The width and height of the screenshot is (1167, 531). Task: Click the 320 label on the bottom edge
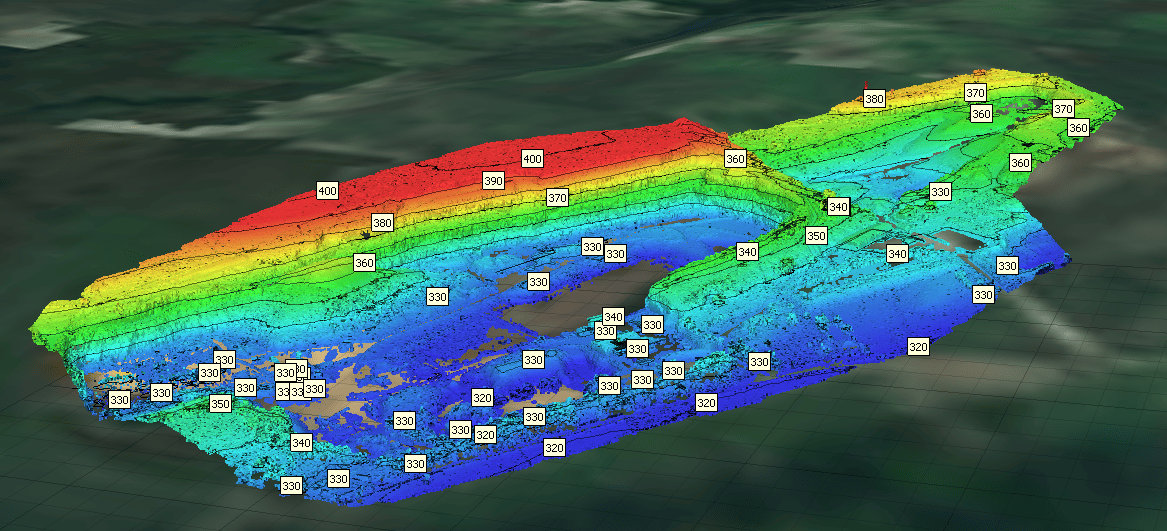pyautogui.click(x=554, y=448)
